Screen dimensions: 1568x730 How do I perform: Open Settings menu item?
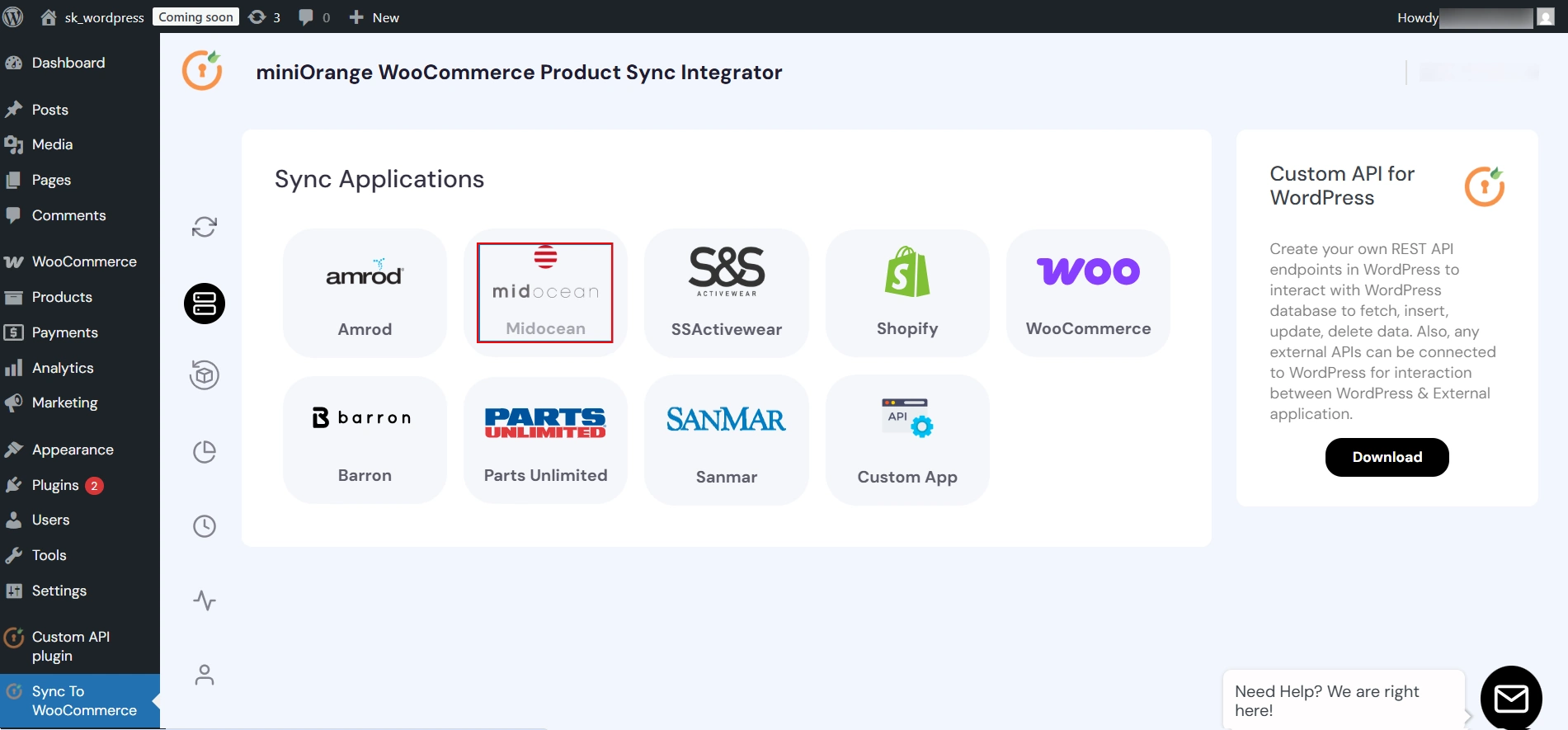(80, 591)
